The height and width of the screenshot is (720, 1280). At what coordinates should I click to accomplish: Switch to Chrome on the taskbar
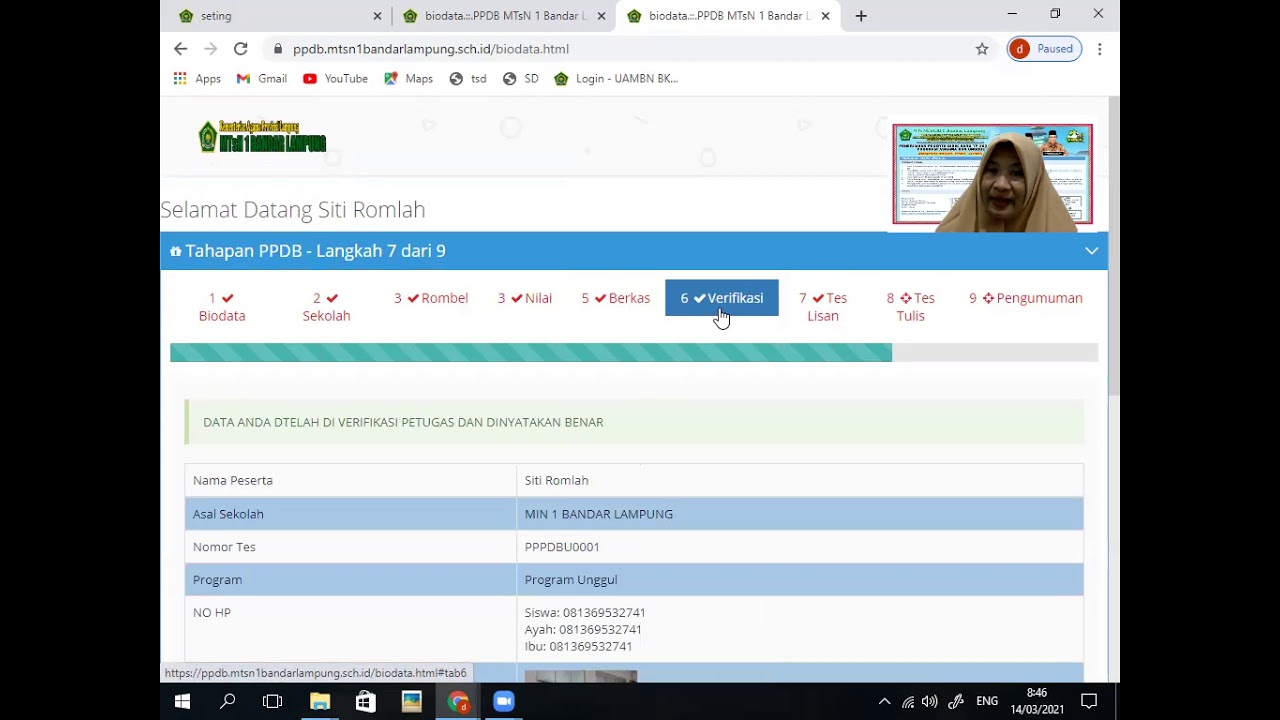pyautogui.click(x=458, y=701)
